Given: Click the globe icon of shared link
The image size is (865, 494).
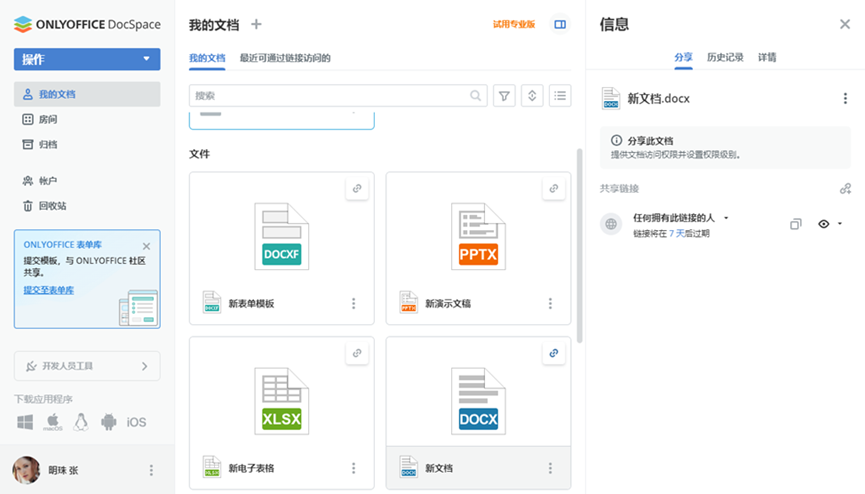Looking at the screenshot, I should click(611, 224).
